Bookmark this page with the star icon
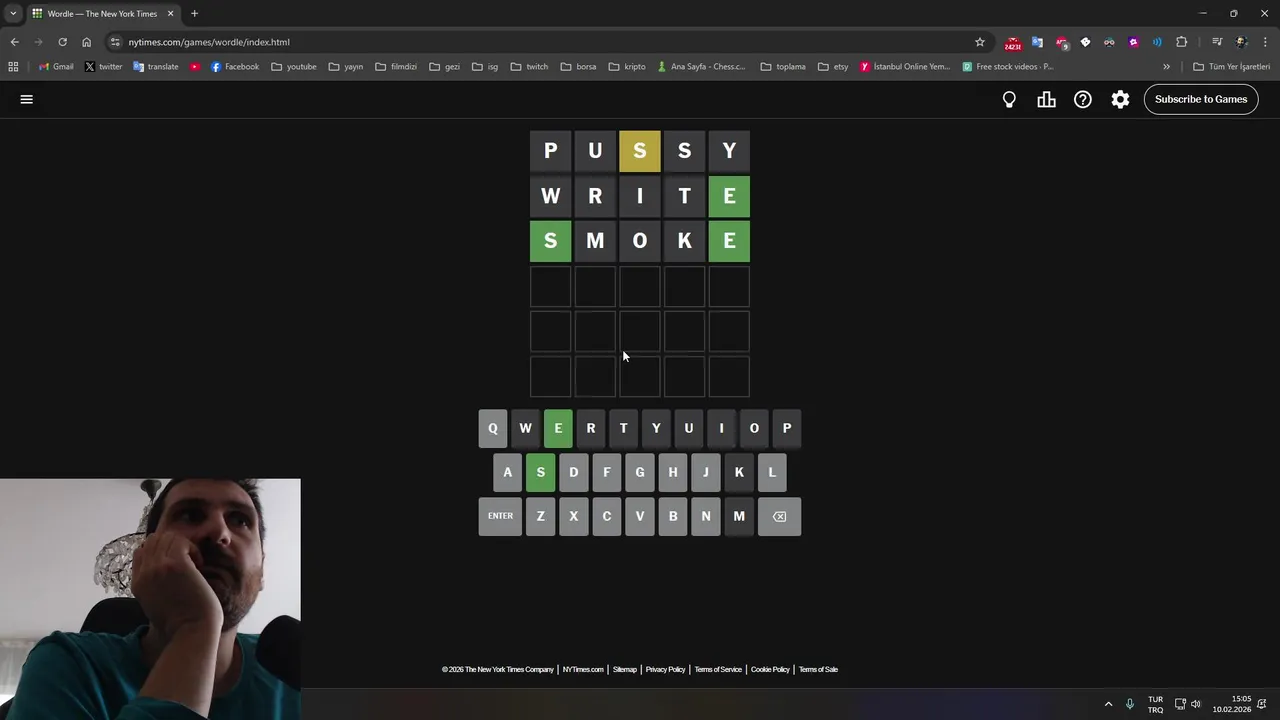The image size is (1280, 720). click(980, 42)
